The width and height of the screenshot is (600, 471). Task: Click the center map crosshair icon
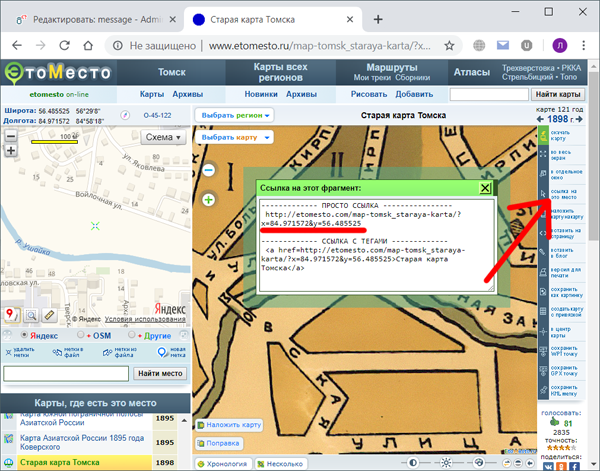[x=543, y=332]
